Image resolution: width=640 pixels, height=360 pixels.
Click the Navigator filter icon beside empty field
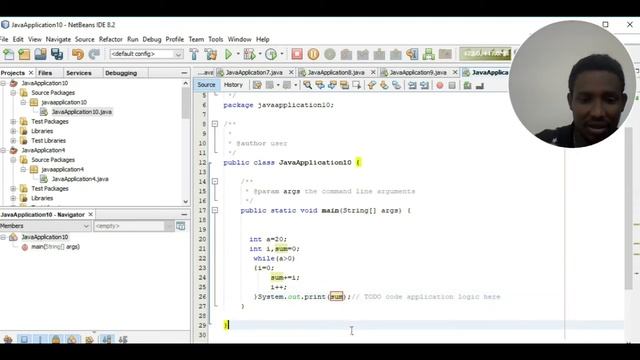pos(180,226)
